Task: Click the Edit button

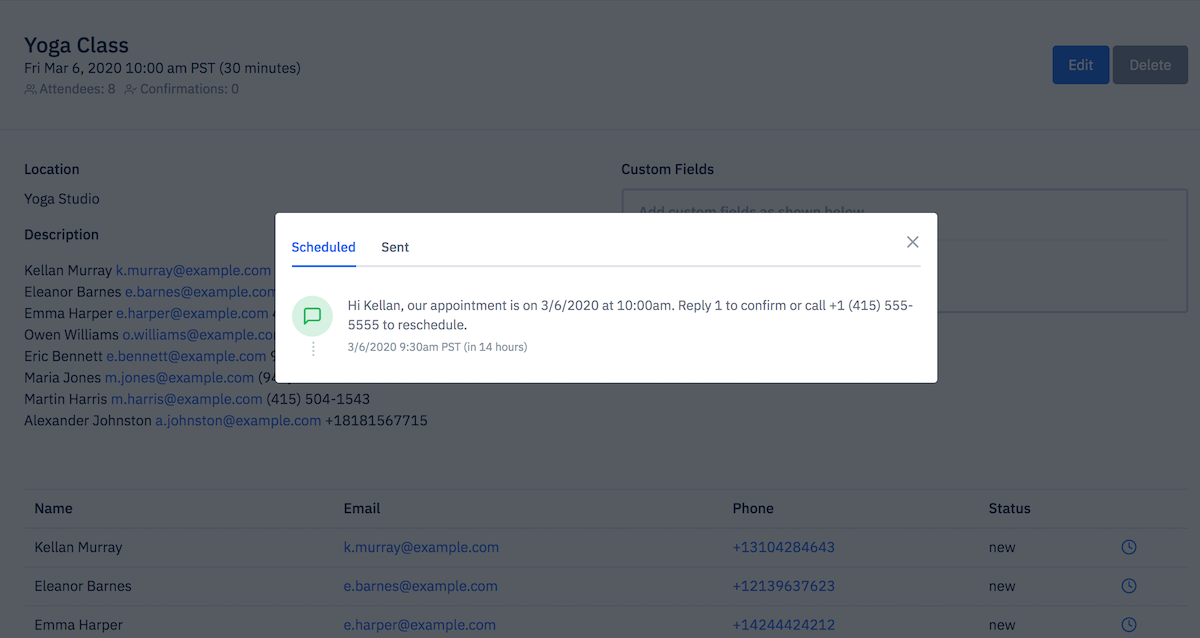Action: pyautogui.click(x=1080, y=65)
